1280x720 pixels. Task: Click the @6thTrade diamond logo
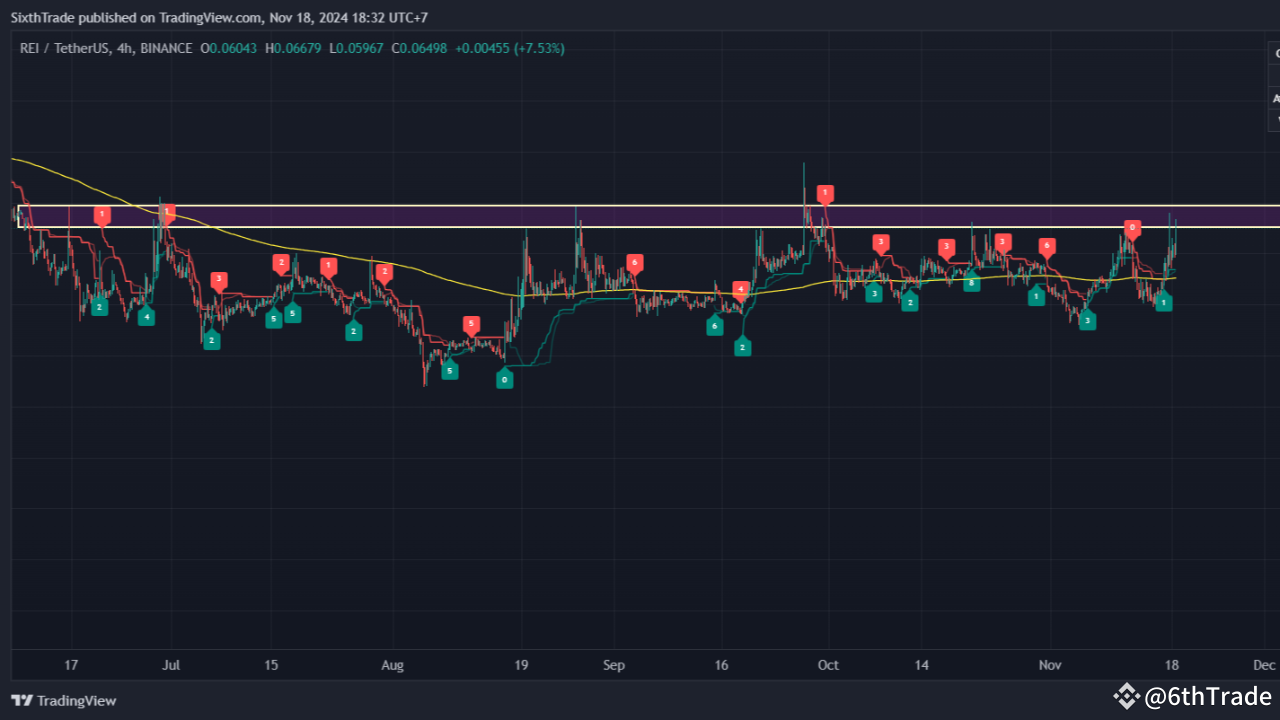tap(1126, 695)
